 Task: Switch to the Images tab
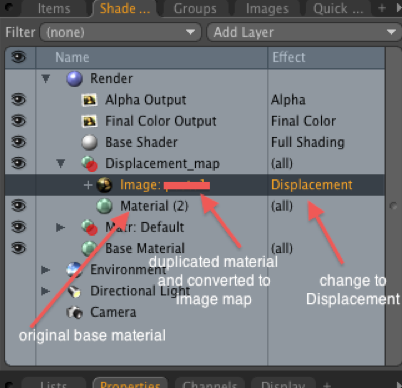pyautogui.click(x=267, y=9)
